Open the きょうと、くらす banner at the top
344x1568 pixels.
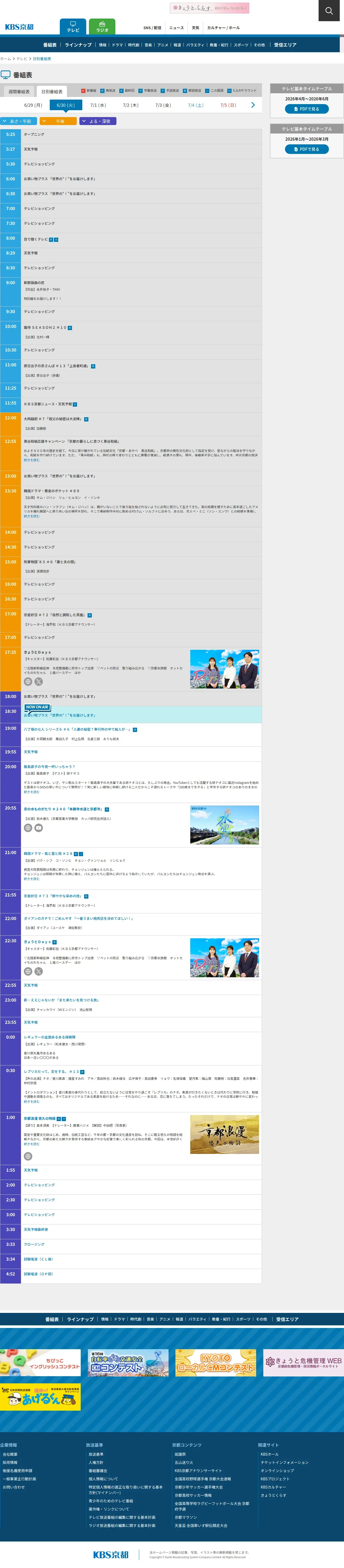(210, 8)
